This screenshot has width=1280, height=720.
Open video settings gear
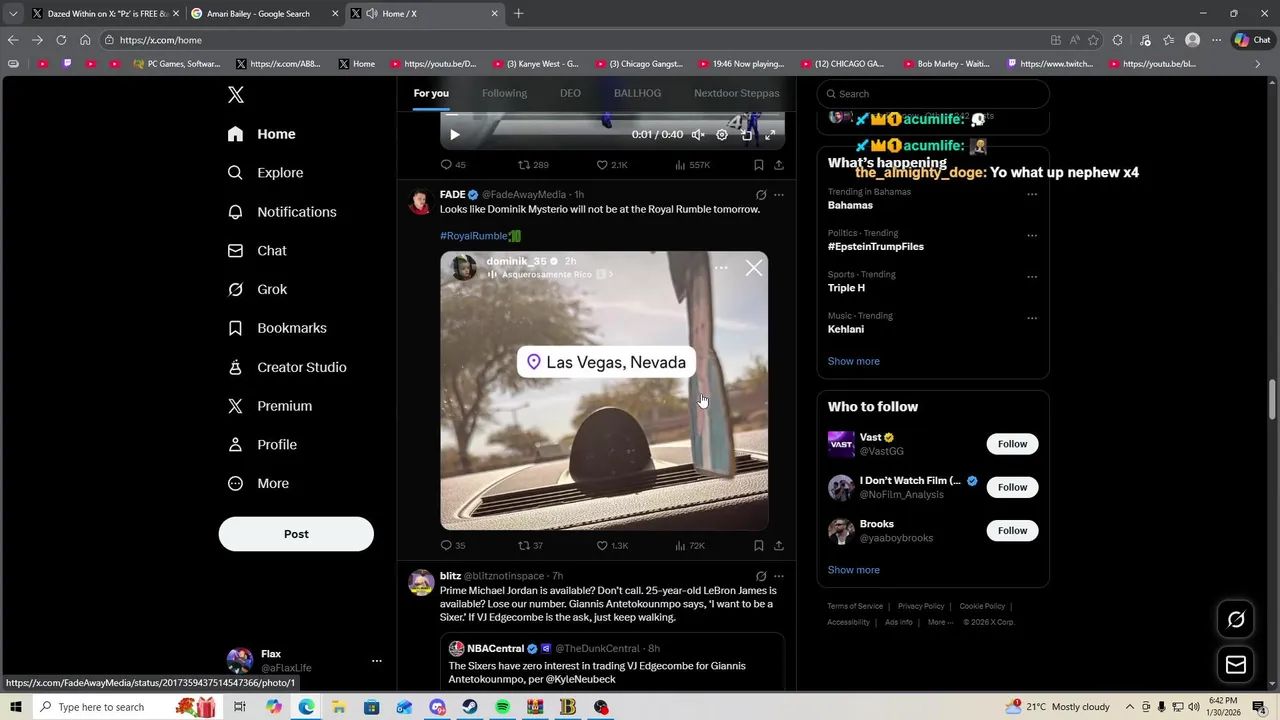[x=722, y=135]
